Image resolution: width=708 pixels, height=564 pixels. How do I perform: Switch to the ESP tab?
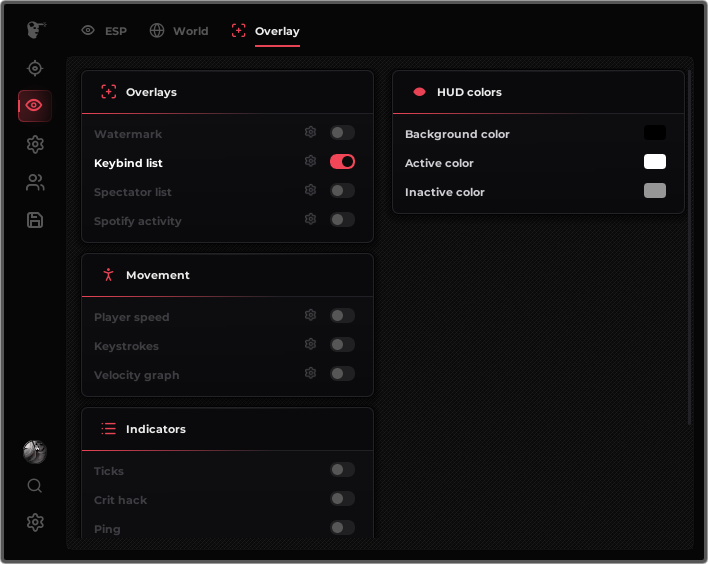[104, 31]
